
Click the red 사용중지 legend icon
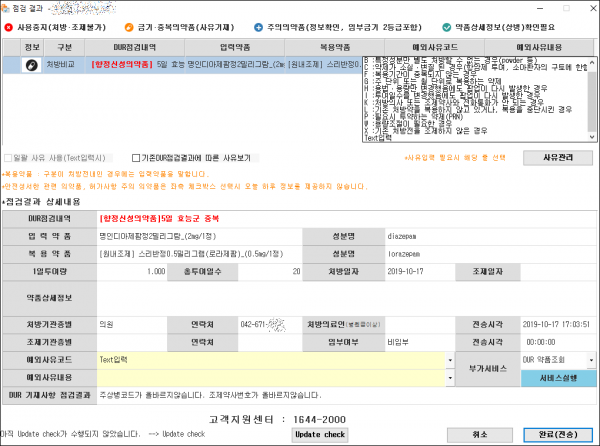pos(10,29)
